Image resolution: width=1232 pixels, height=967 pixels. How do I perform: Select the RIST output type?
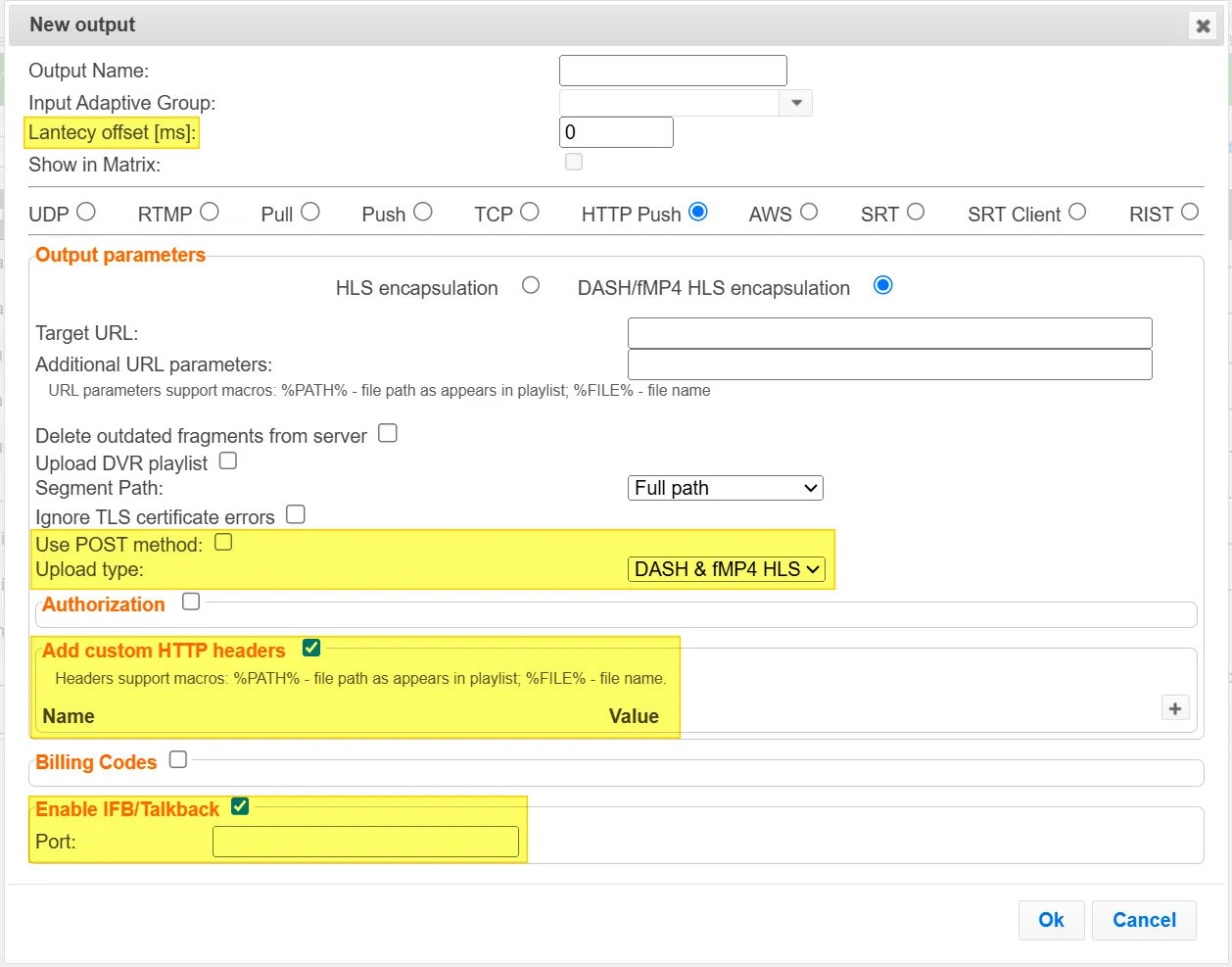tap(1190, 212)
